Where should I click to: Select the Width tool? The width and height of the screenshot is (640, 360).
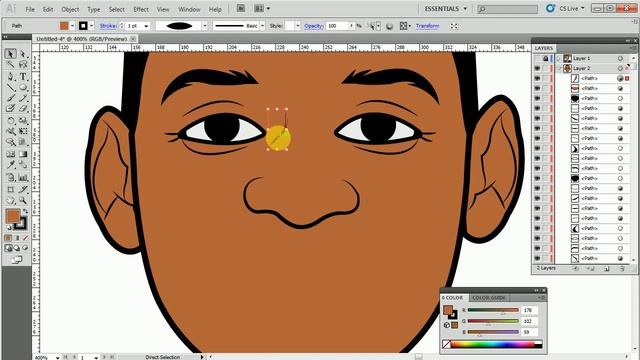11,131
